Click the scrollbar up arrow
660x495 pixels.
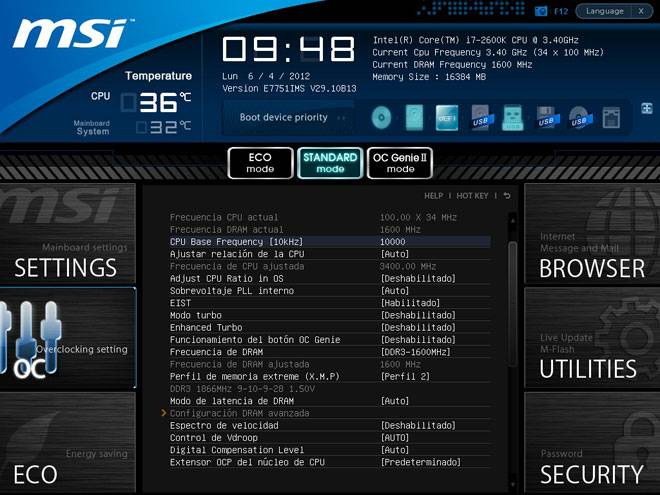tap(513, 220)
